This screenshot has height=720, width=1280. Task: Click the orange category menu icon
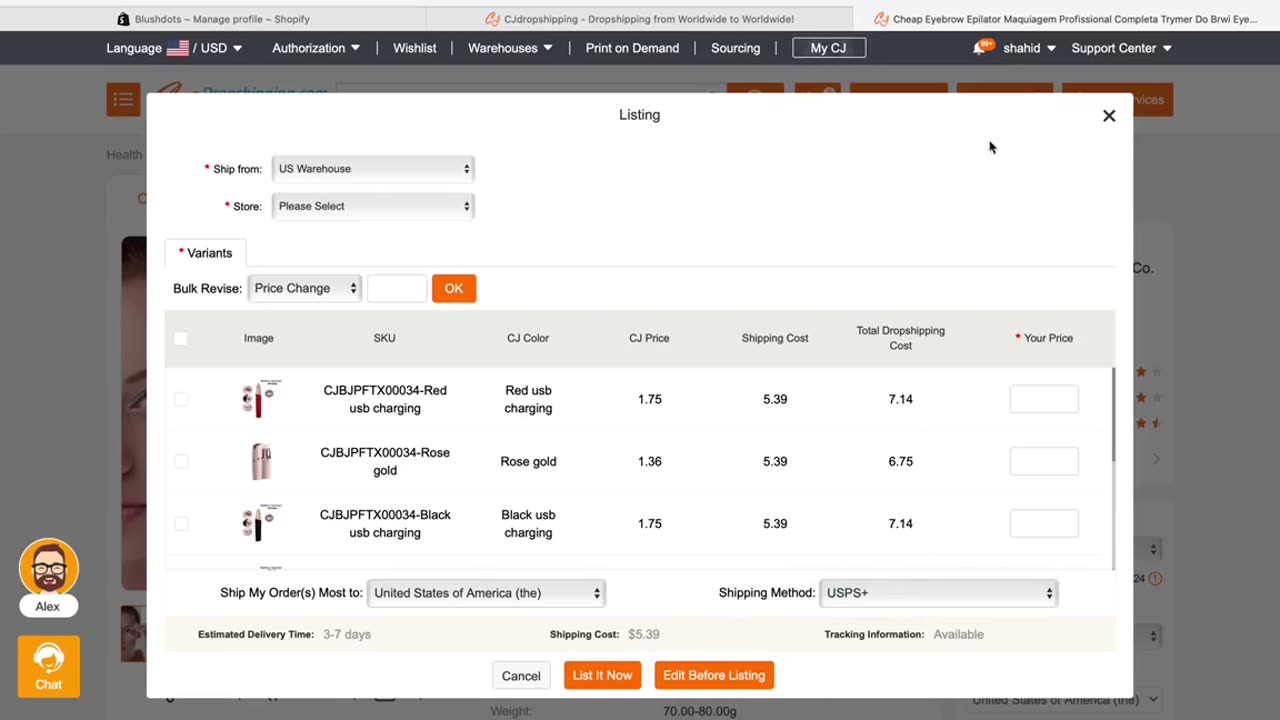click(x=124, y=99)
